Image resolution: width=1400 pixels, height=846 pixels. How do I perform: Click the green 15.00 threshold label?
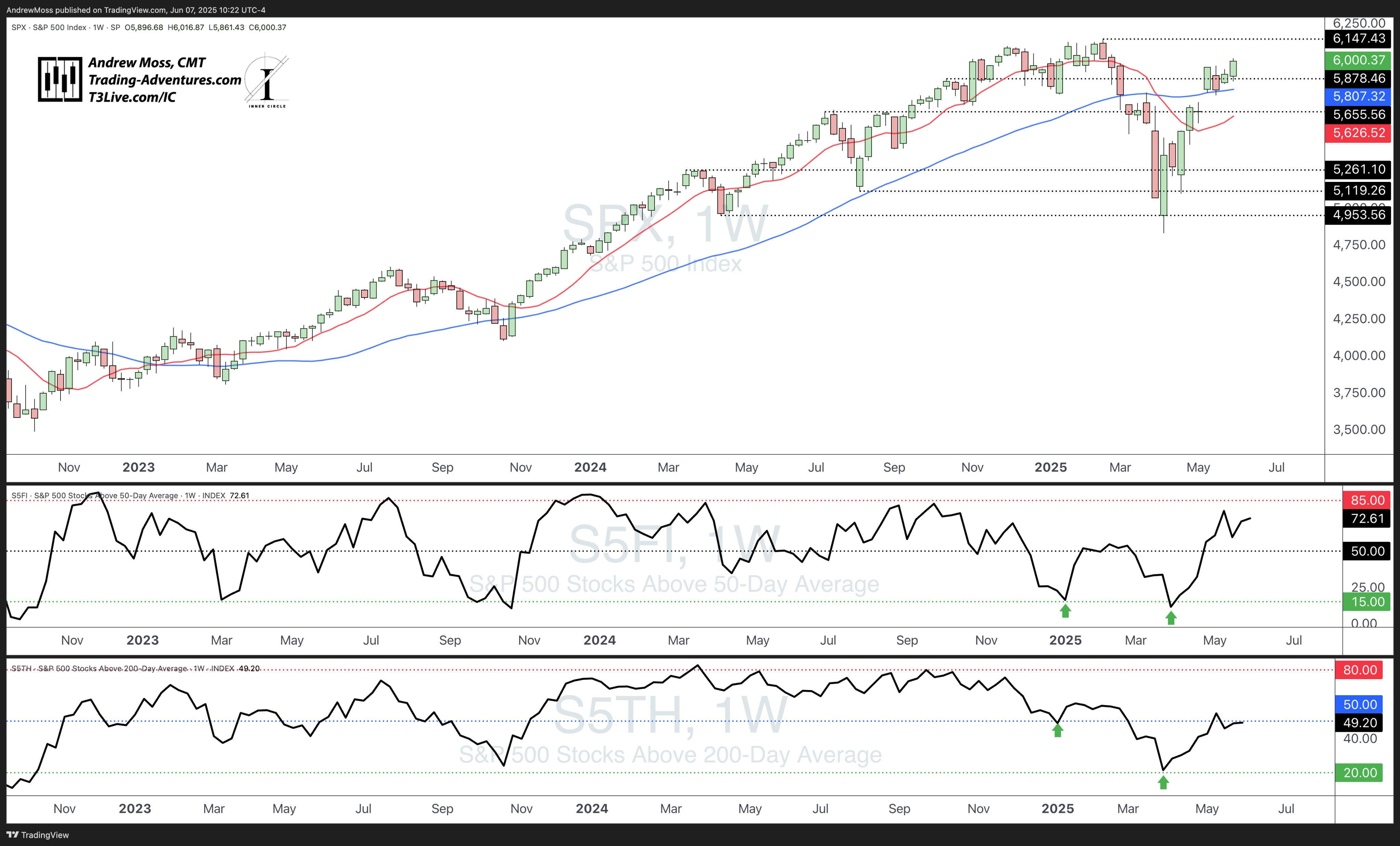(x=1367, y=602)
